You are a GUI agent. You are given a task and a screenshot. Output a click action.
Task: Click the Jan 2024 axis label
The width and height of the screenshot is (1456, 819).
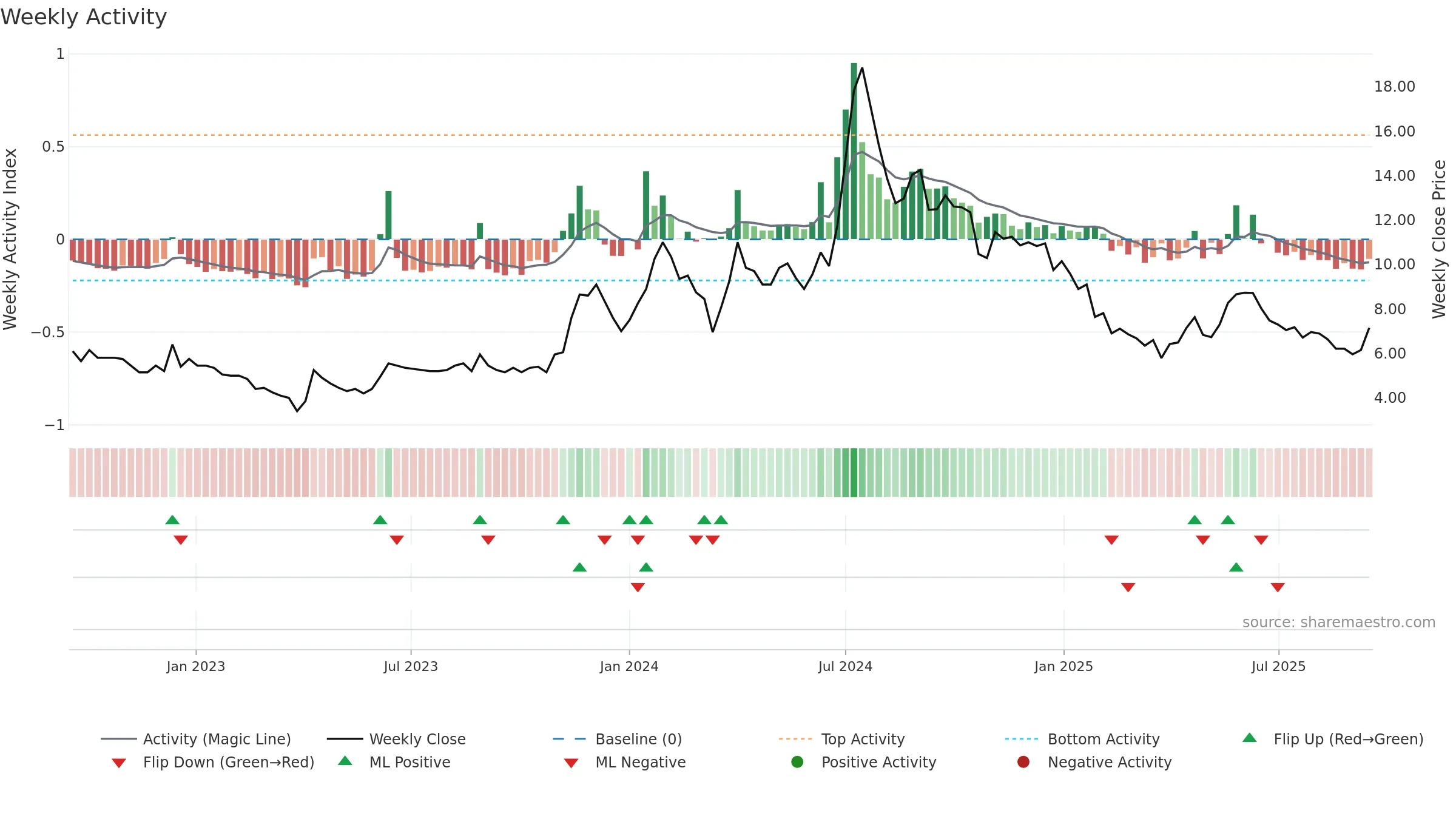[x=629, y=666]
